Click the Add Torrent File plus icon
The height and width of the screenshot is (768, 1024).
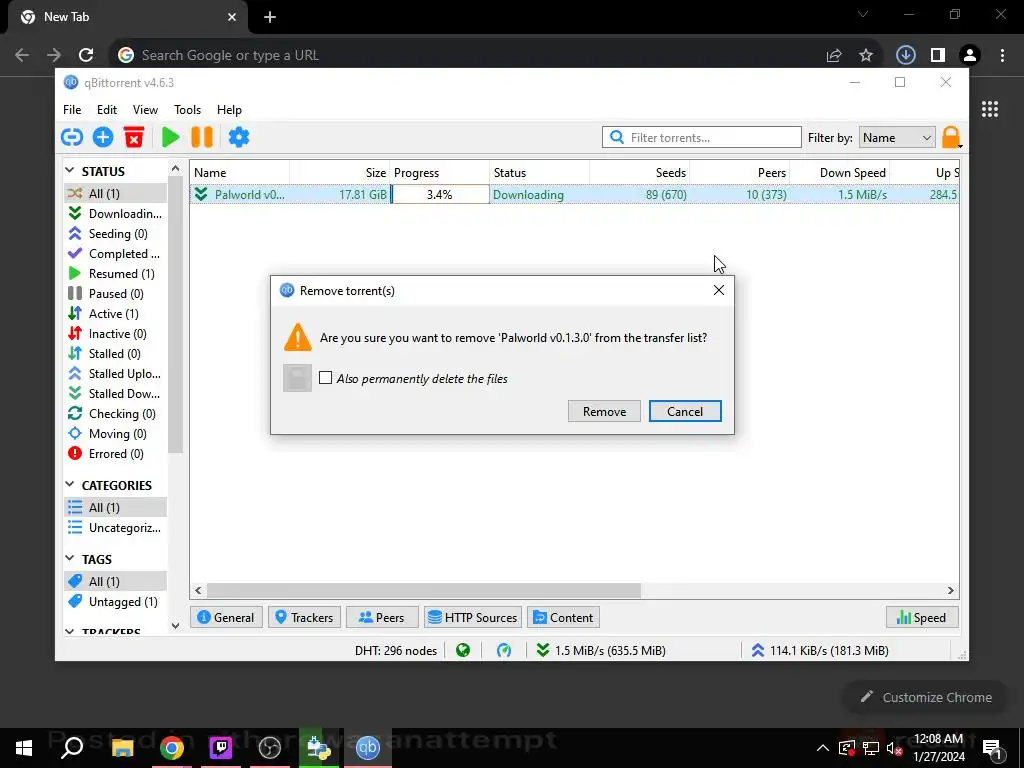point(103,137)
